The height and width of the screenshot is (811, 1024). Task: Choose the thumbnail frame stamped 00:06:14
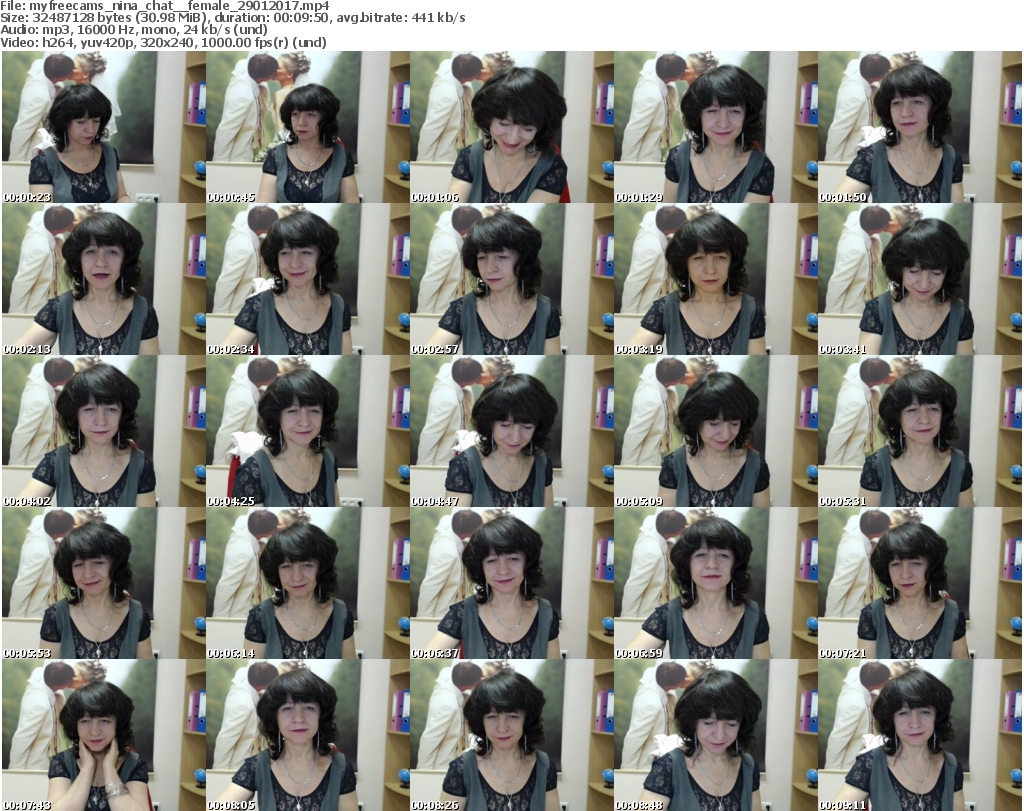(308, 583)
